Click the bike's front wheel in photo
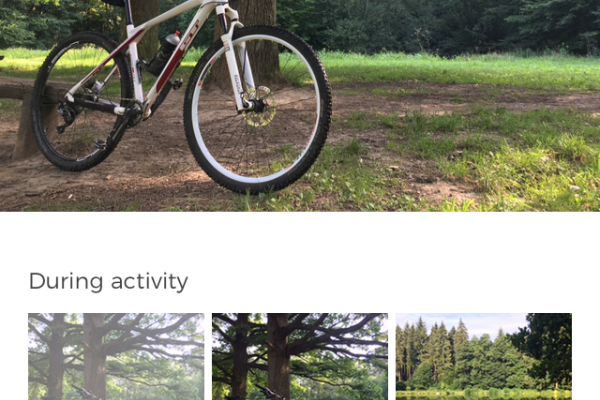The width and height of the screenshot is (600, 400). coord(258,109)
